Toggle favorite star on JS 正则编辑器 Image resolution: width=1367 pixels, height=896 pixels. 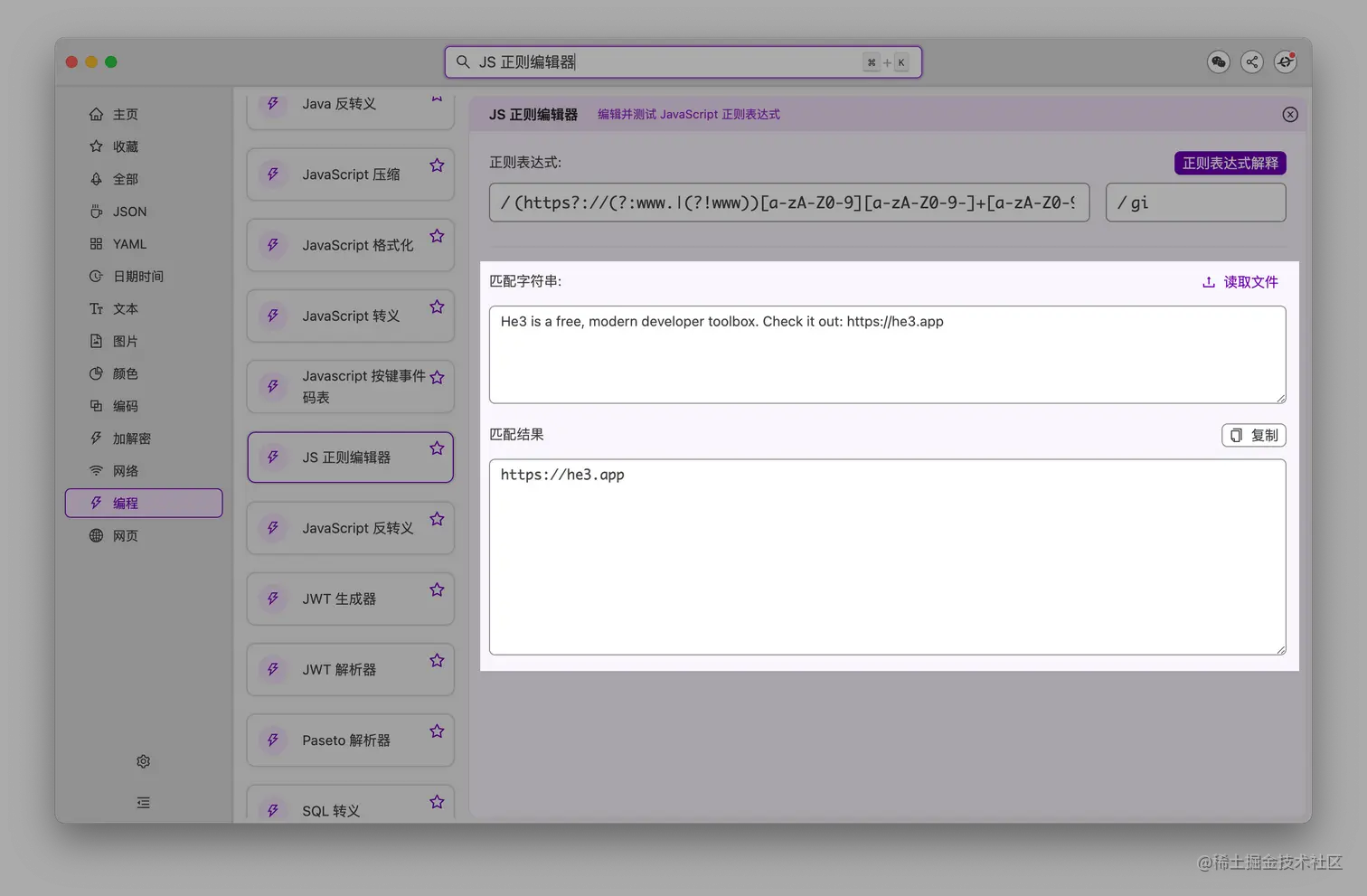coord(437,448)
